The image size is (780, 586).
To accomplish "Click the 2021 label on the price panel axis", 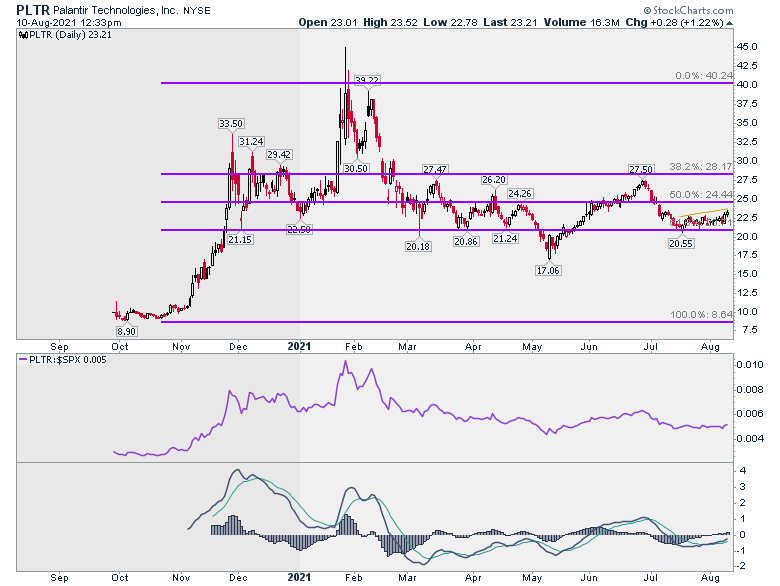I will click(x=299, y=347).
